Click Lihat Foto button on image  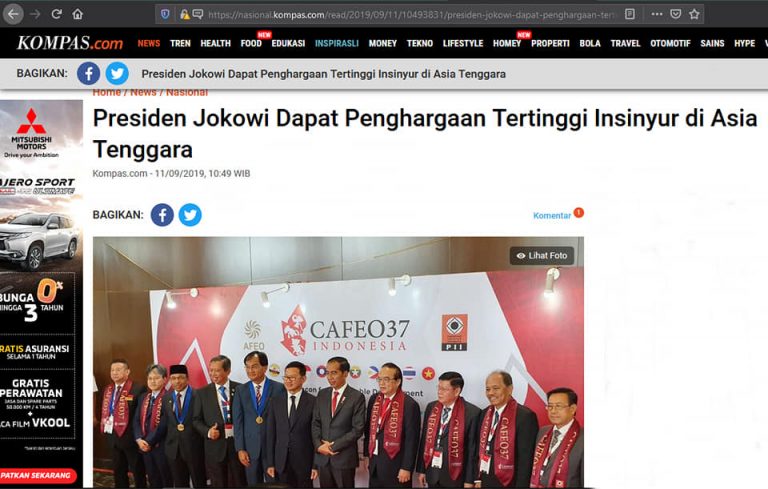(x=542, y=255)
